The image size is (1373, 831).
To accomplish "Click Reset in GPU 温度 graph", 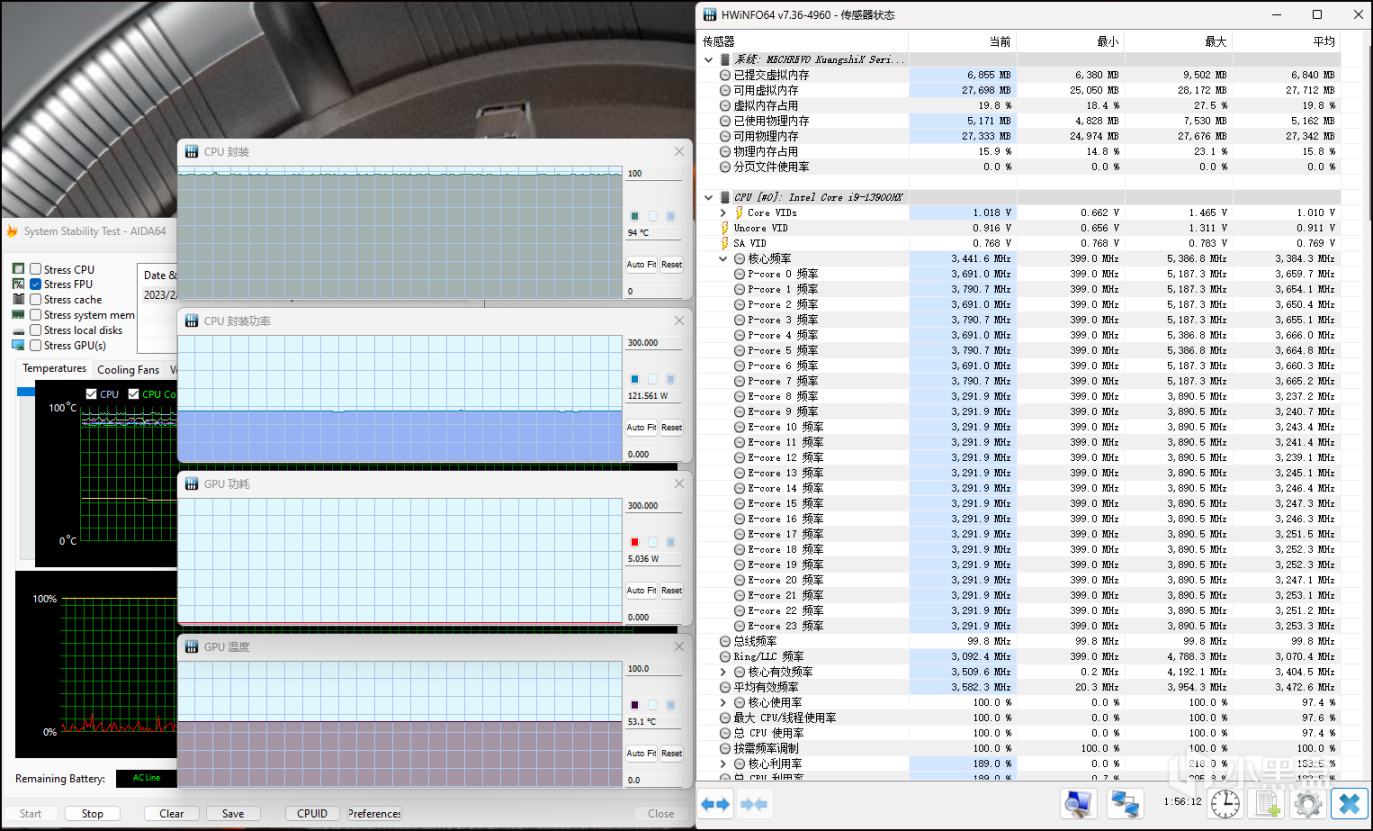I will click(671, 754).
